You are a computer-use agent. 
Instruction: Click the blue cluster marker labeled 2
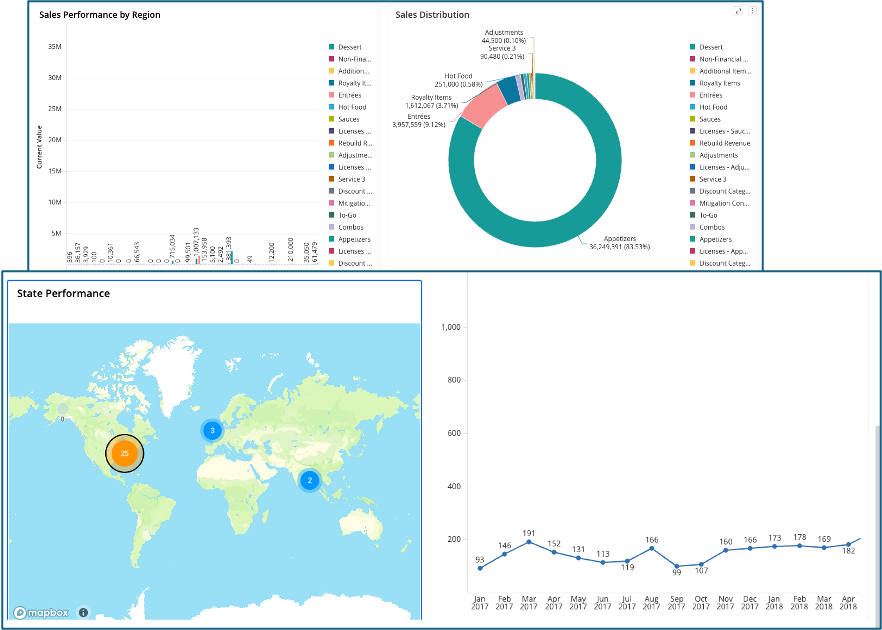point(309,481)
